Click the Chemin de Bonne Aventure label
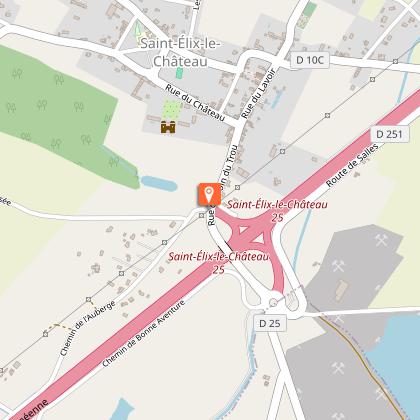The image size is (420, 420). (143, 333)
